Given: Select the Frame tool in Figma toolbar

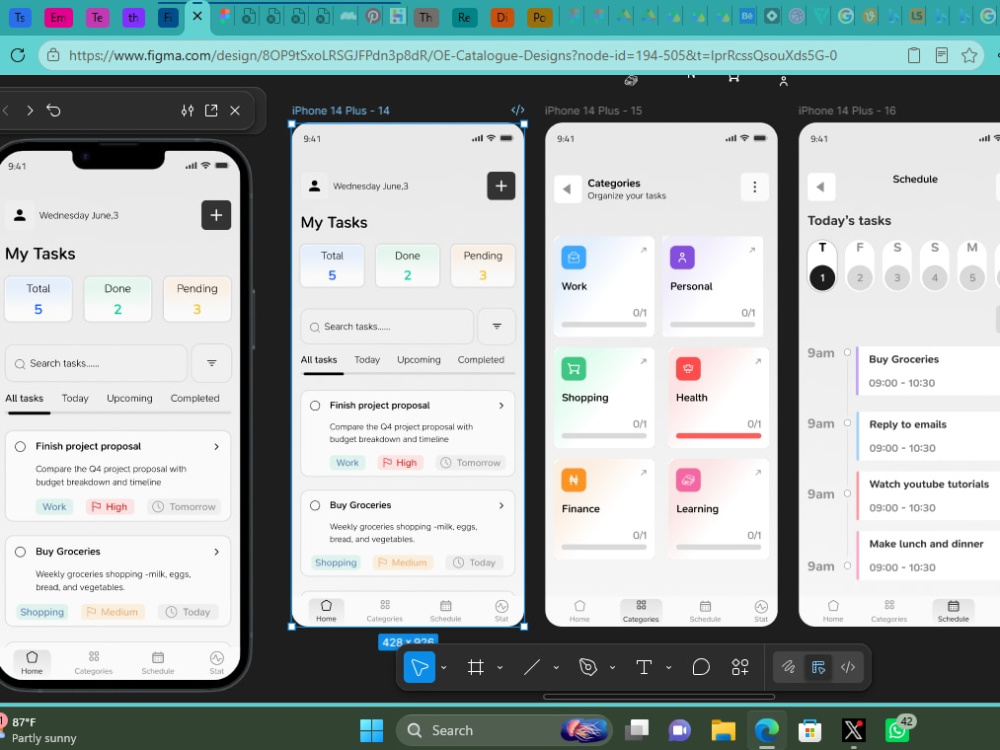Looking at the screenshot, I should pyautogui.click(x=475, y=667).
